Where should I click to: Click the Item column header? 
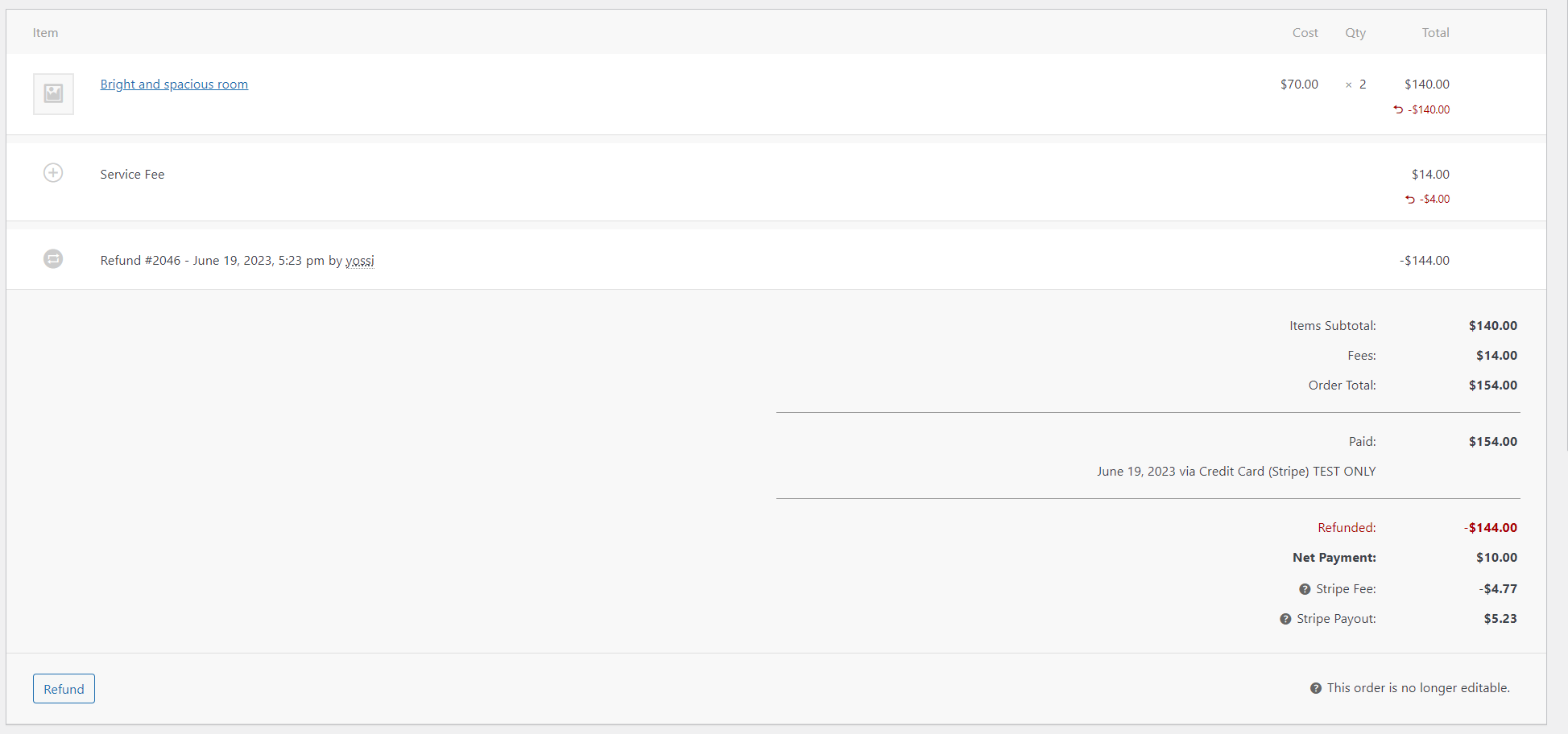click(x=45, y=32)
